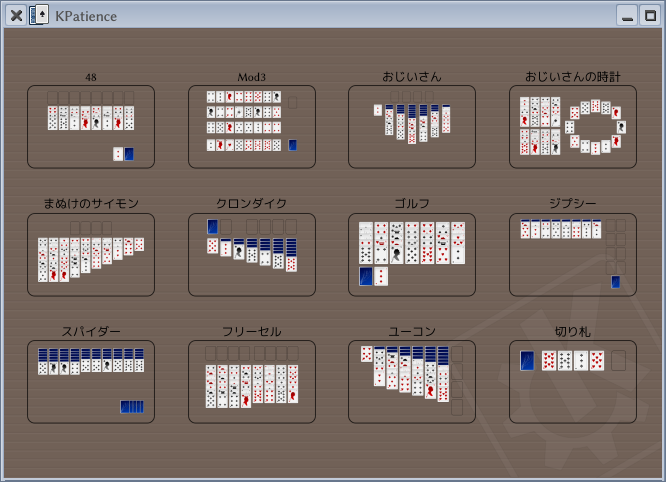This screenshot has width=666, height=482.
Task: Open the ジプシー game preview
Action: coord(573,254)
